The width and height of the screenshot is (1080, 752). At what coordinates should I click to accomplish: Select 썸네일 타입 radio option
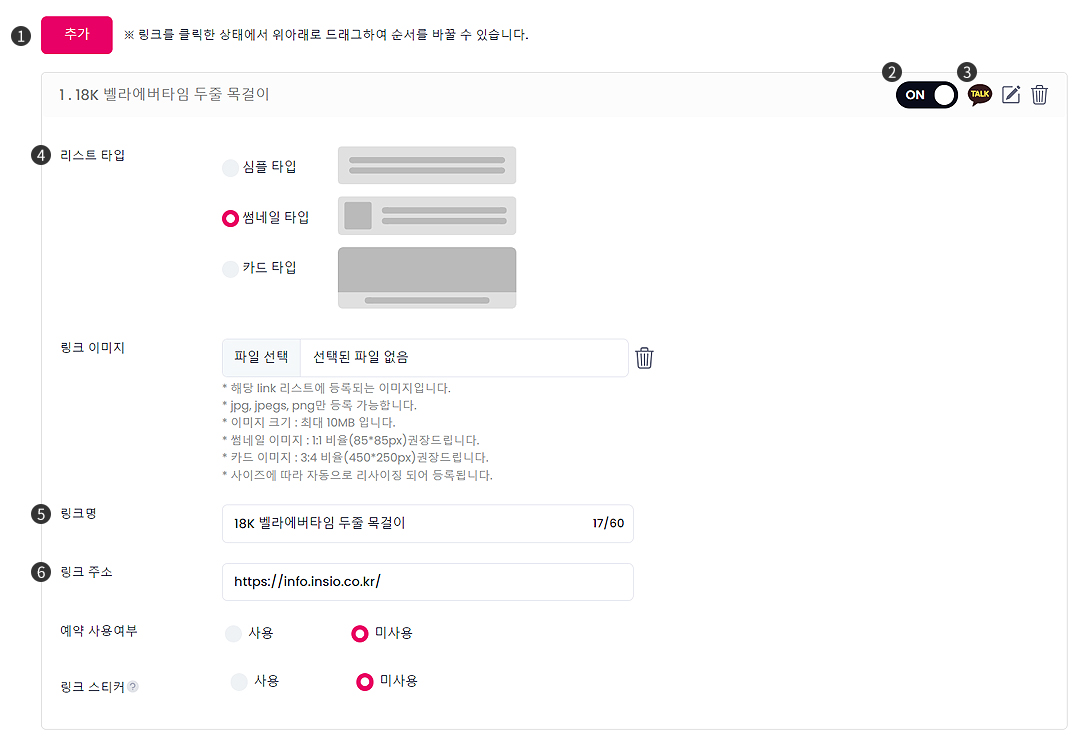(x=230, y=218)
